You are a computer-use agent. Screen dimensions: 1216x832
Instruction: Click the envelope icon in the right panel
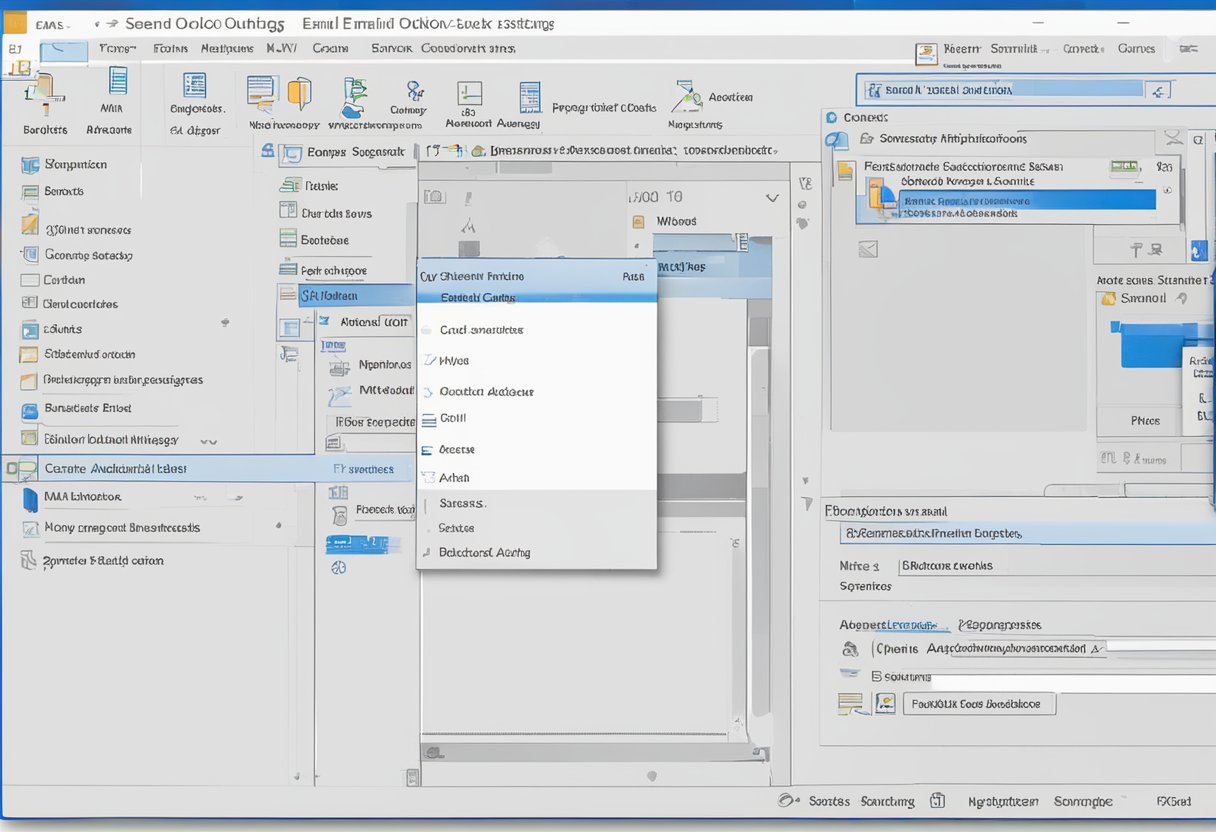point(867,248)
